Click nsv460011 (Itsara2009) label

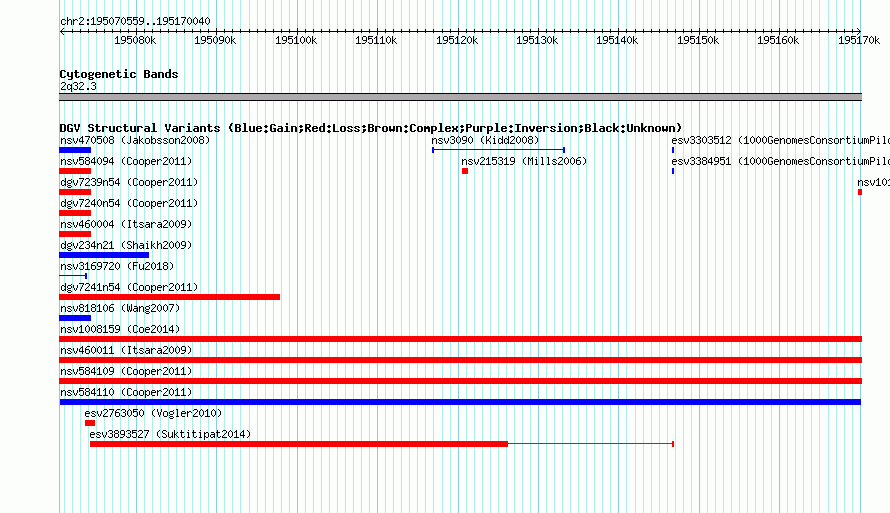[126, 350]
